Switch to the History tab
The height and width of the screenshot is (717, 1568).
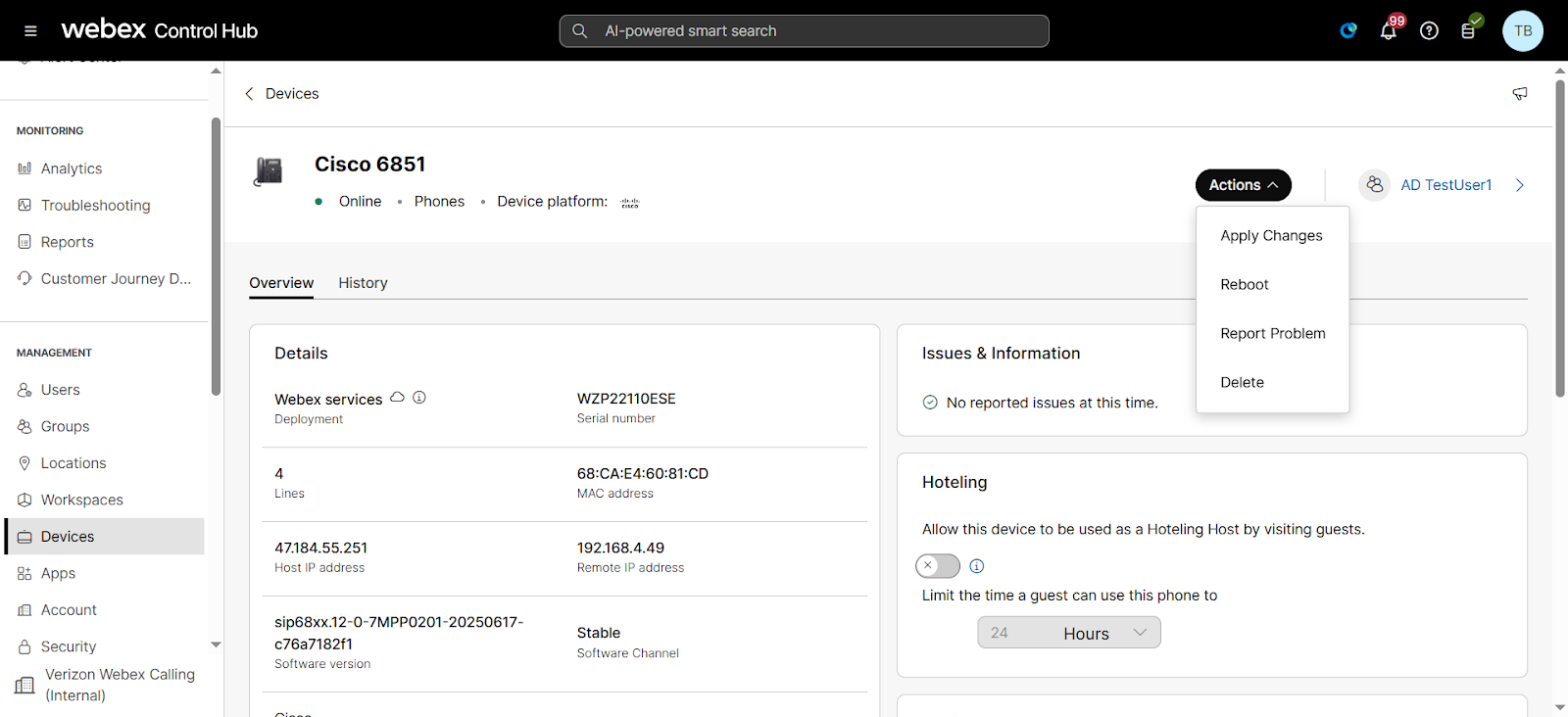363,283
